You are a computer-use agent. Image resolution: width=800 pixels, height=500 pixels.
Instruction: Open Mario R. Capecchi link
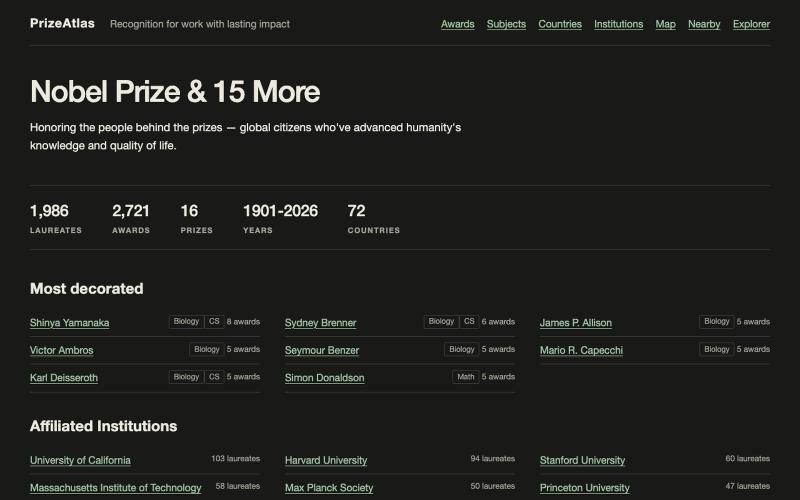[x=581, y=350]
